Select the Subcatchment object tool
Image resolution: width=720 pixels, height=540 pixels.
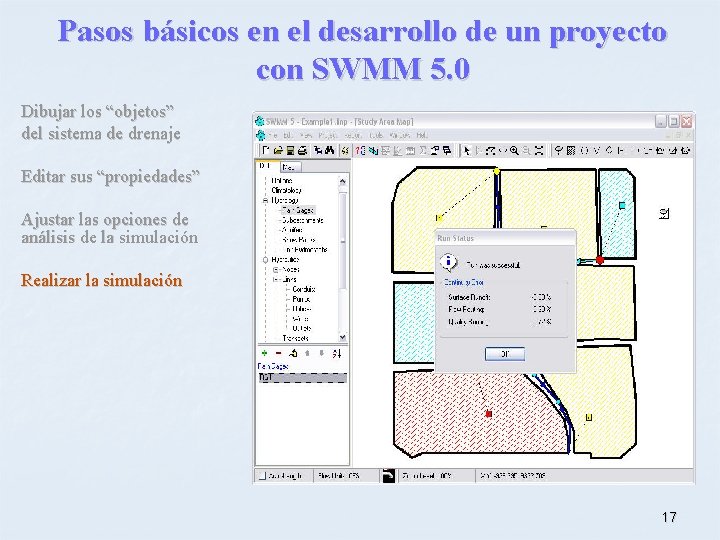coord(571,151)
